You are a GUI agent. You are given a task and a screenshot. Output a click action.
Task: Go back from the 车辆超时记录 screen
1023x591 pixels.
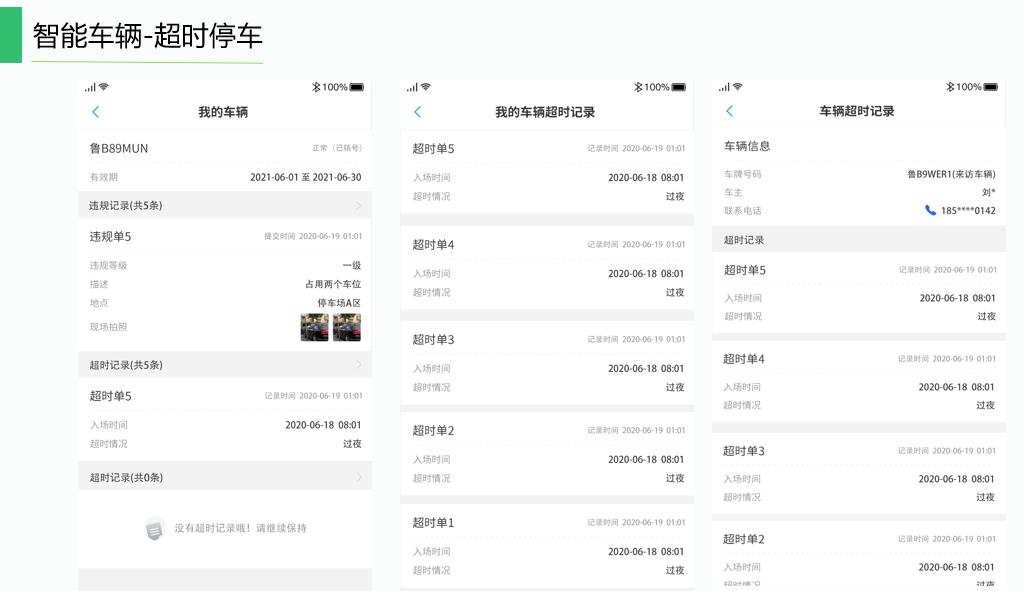(730, 111)
